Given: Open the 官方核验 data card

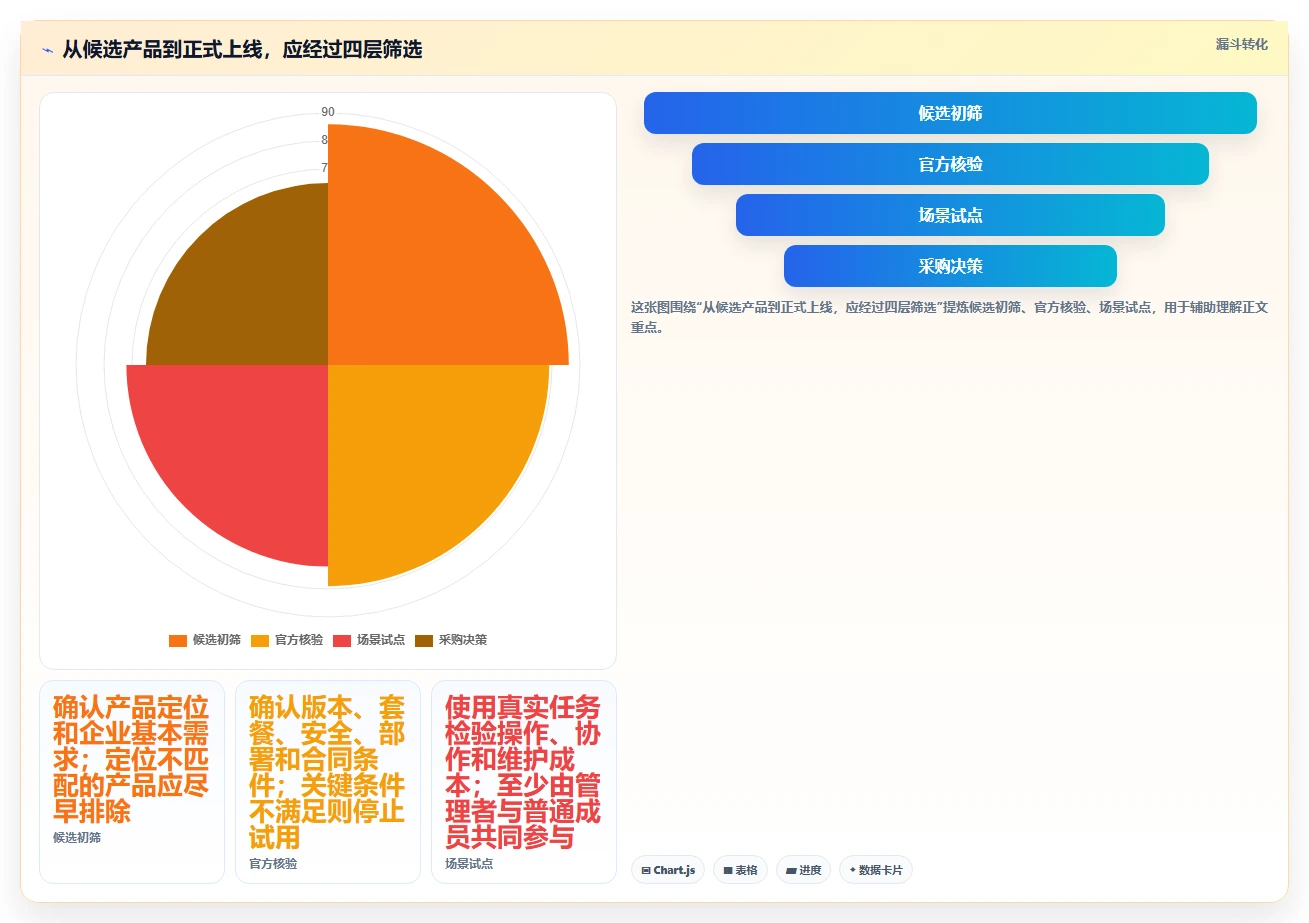Looking at the screenshot, I should (328, 782).
